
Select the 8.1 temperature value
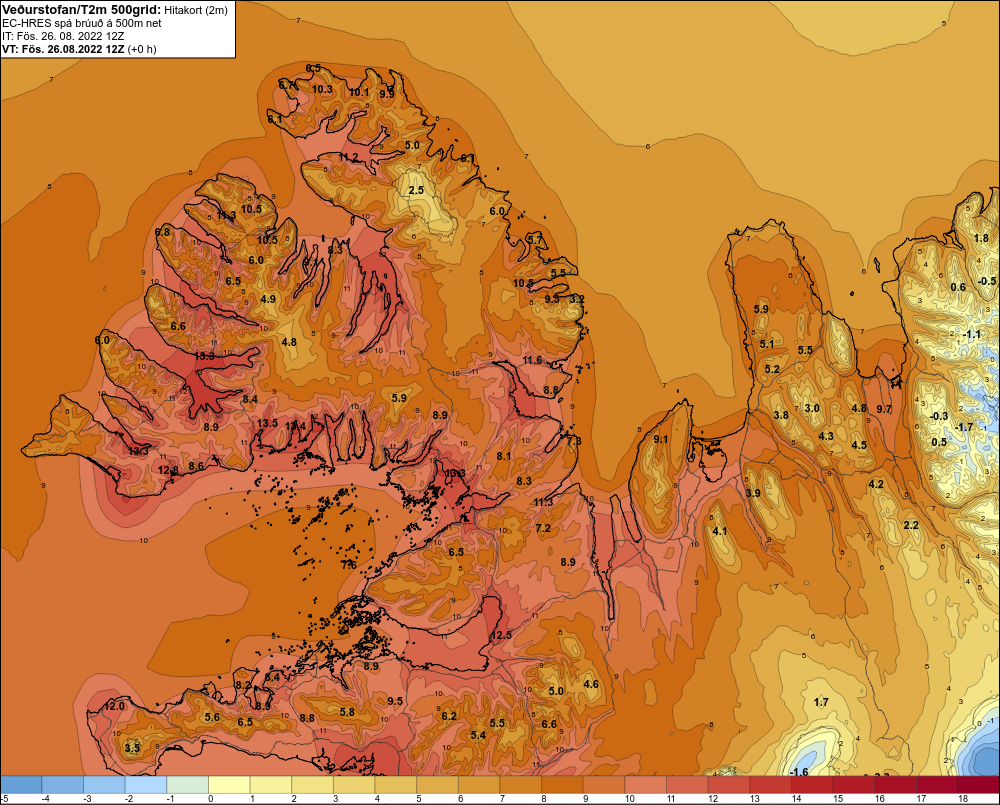[x=504, y=456]
